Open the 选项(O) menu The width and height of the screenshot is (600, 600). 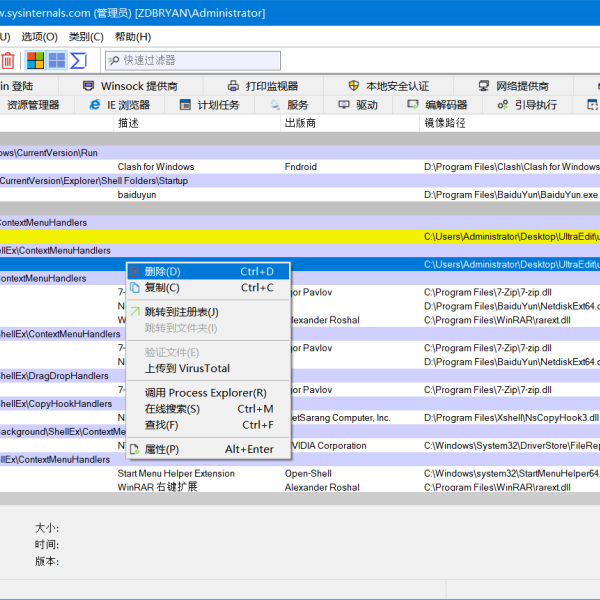[39, 37]
